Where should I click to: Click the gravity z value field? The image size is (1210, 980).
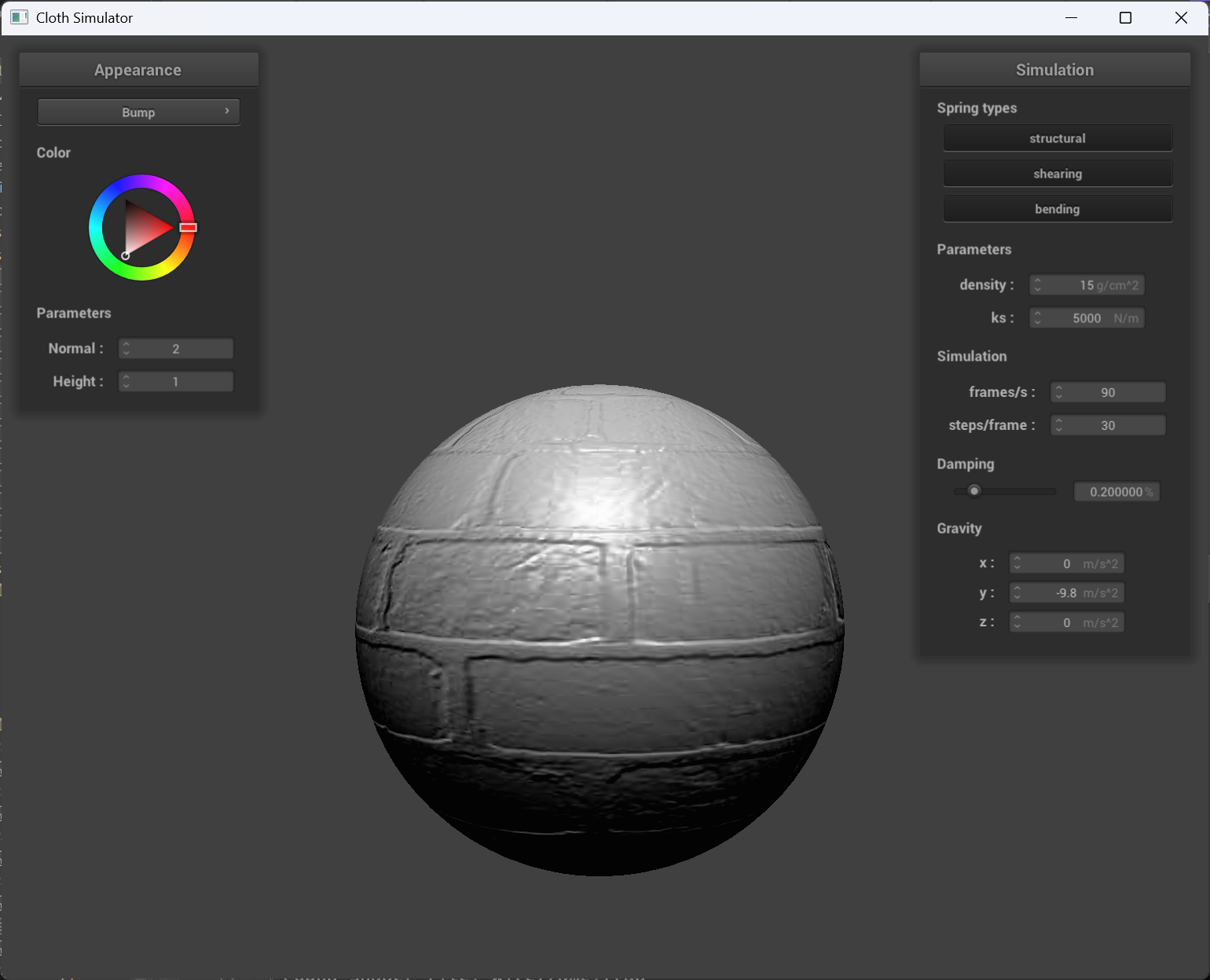click(x=1067, y=622)
